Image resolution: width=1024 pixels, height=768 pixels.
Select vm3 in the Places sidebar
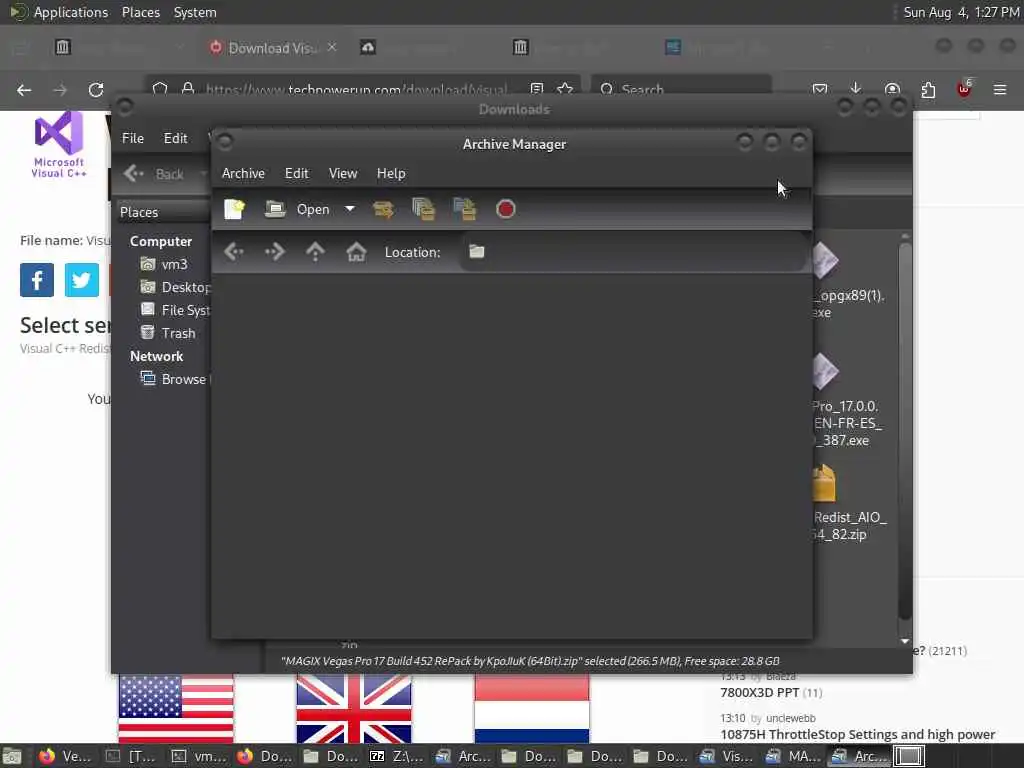[x=165, y=264]
